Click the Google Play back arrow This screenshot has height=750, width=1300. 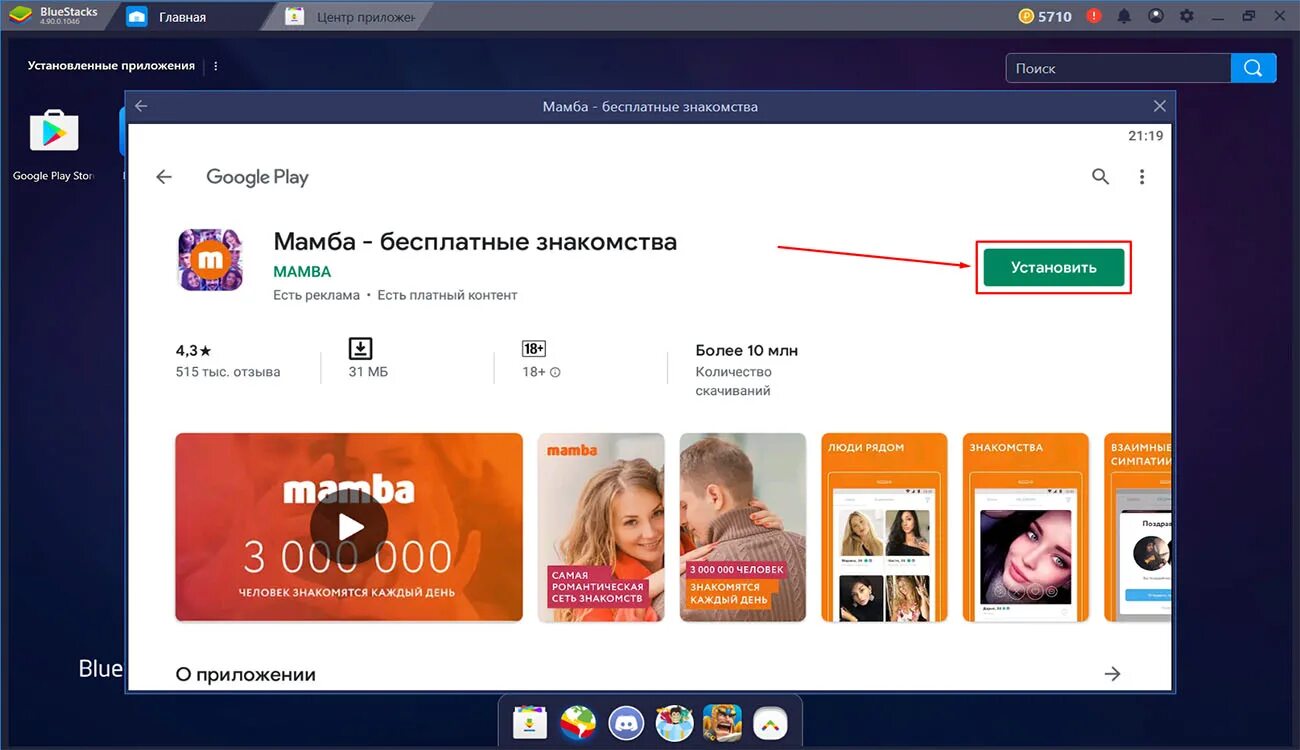[164, 177]
